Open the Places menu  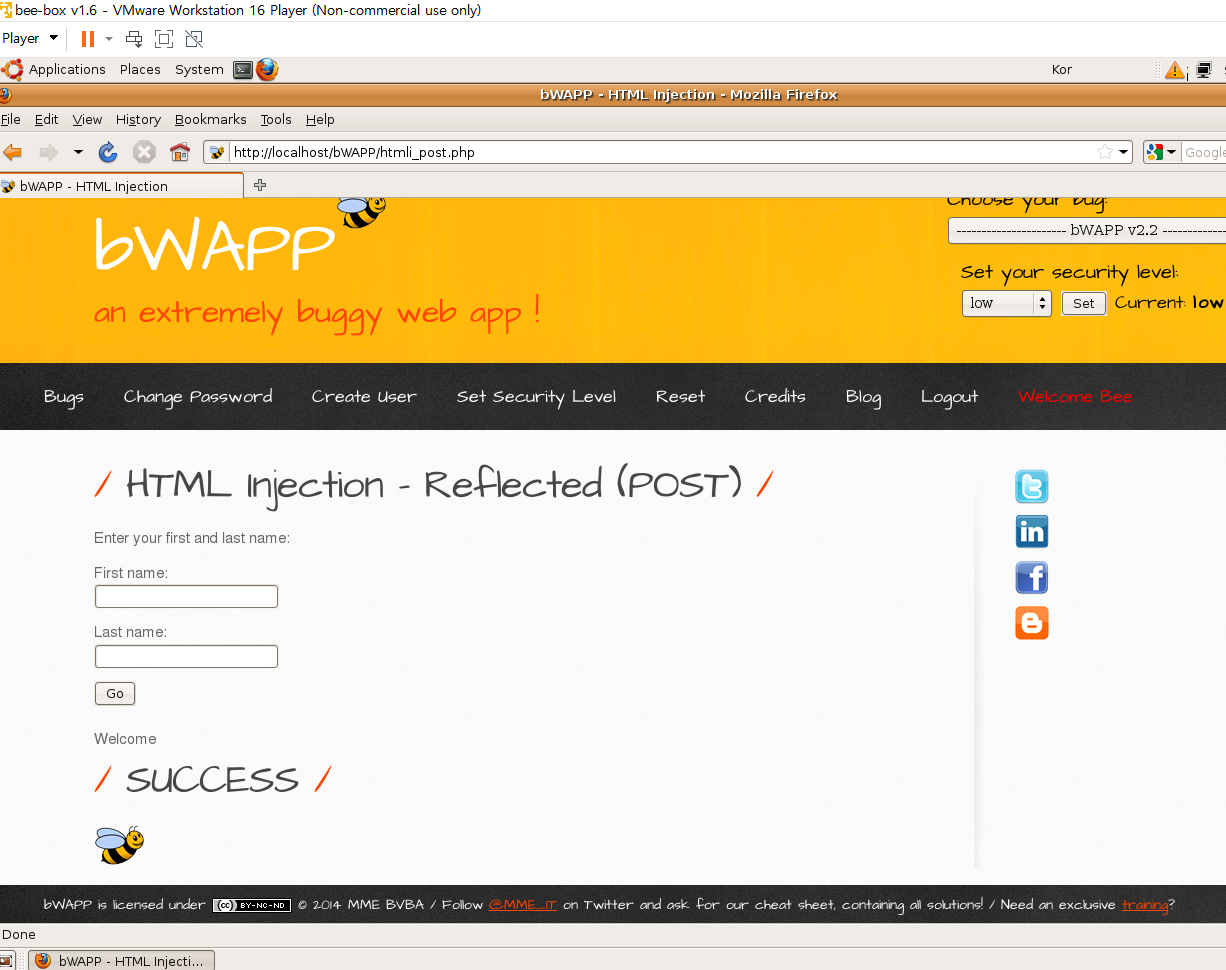click(140, 69)
